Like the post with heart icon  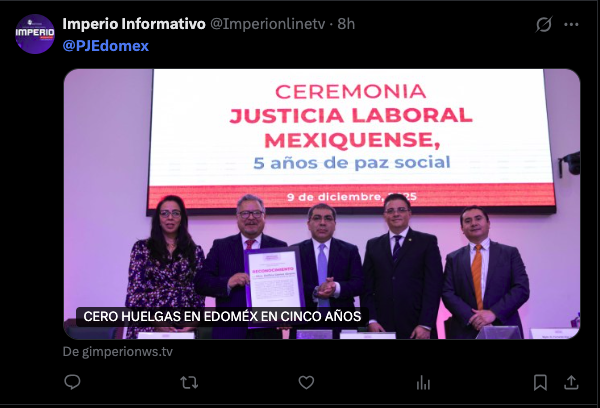306,382
